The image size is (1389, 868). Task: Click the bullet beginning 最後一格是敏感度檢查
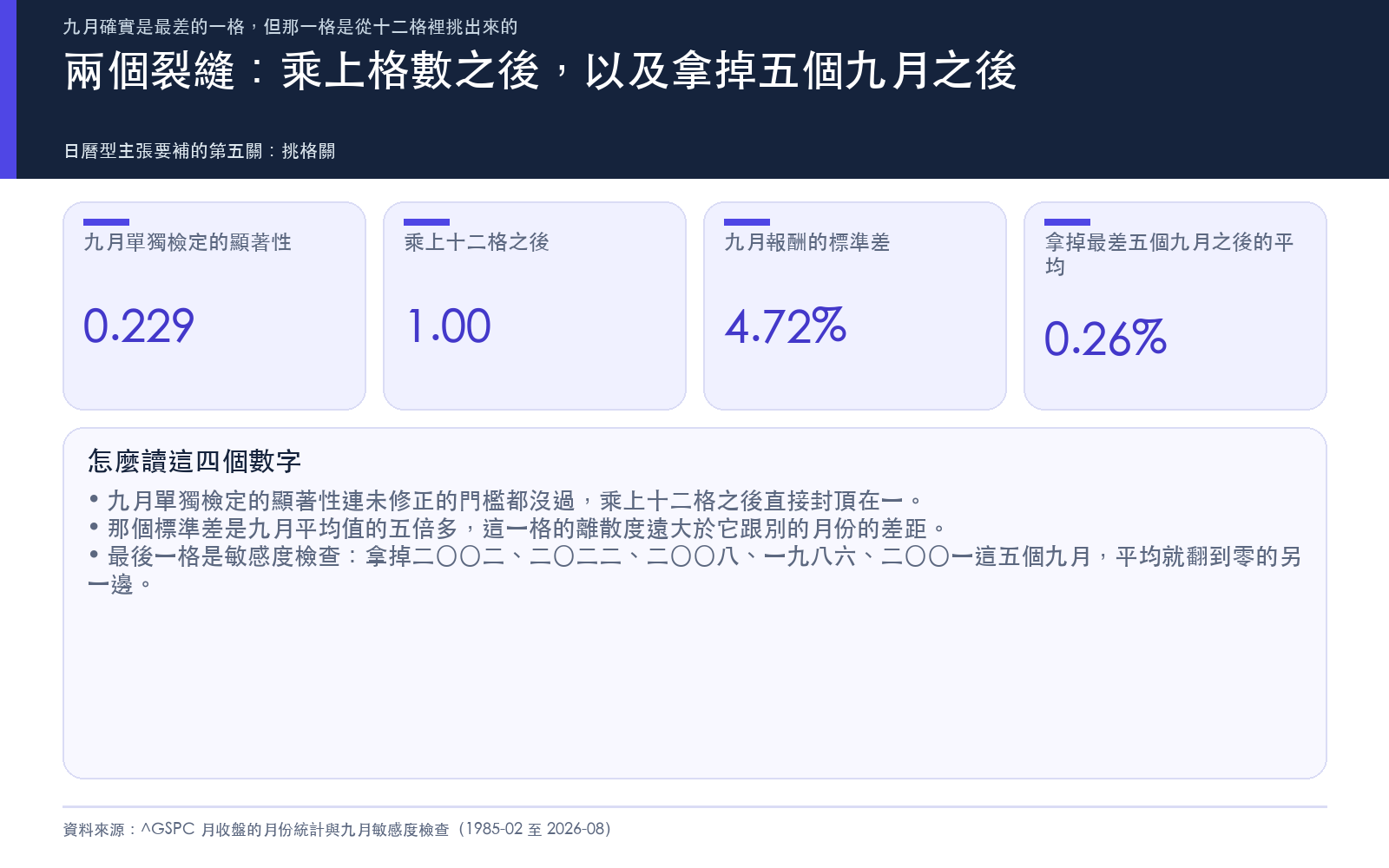694,570
